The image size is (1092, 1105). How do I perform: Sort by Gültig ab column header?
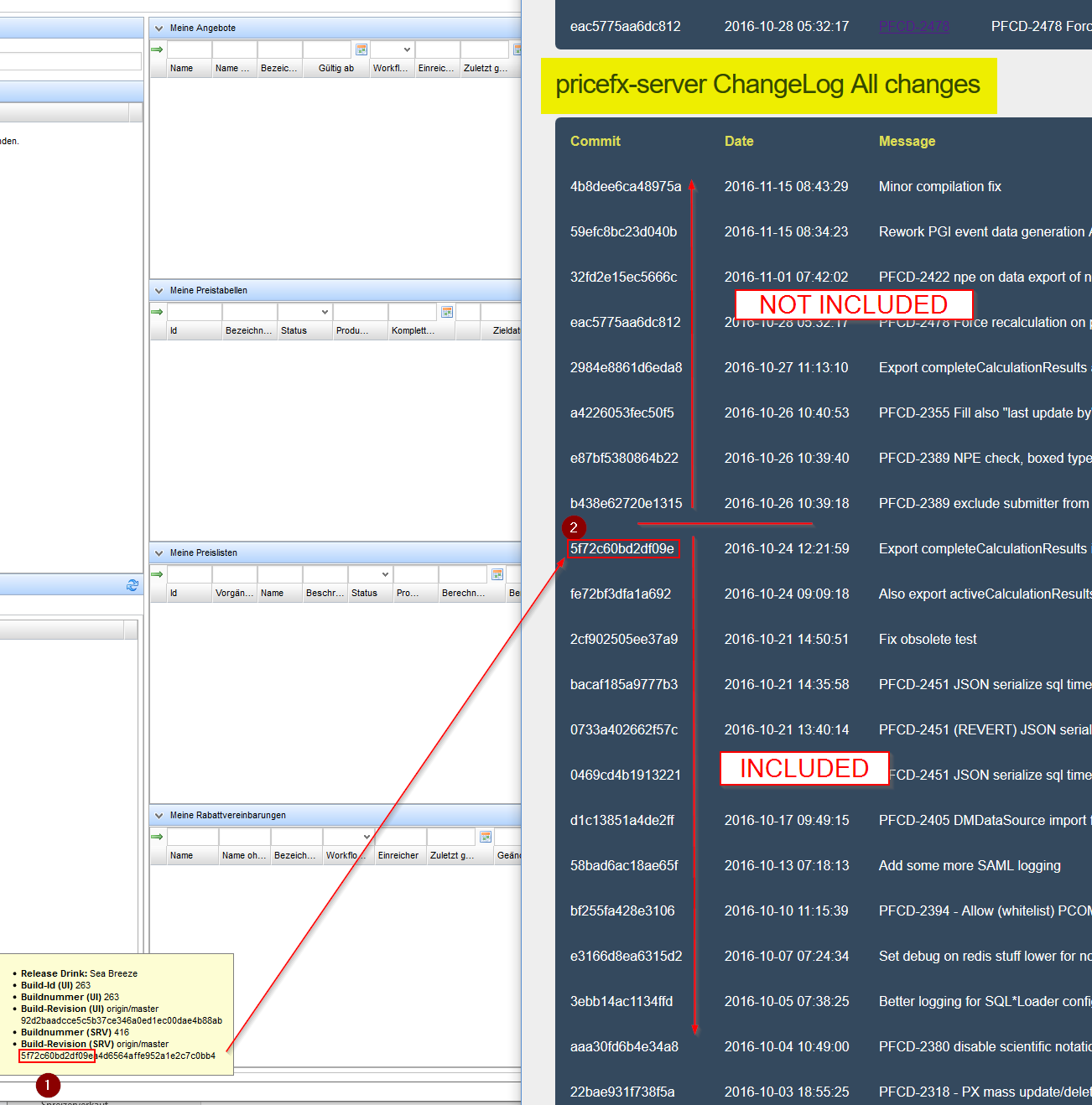(x=335, y=69)
